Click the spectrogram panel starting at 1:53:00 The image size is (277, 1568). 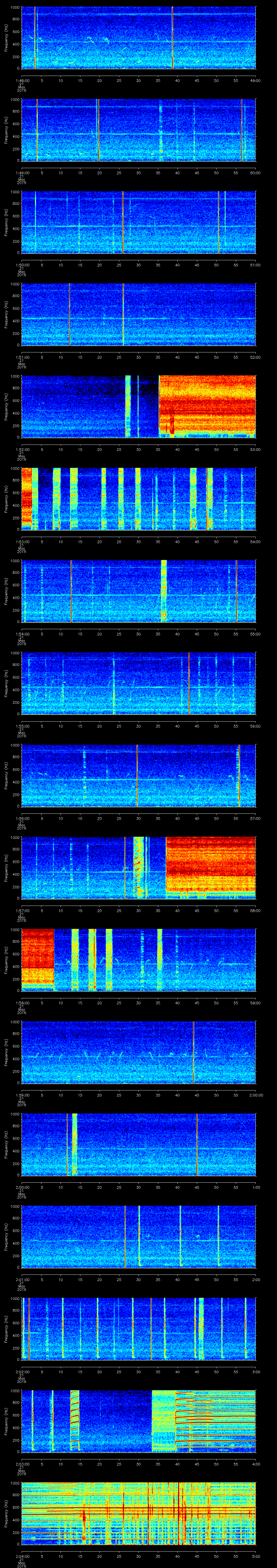(x=139, y=499)
